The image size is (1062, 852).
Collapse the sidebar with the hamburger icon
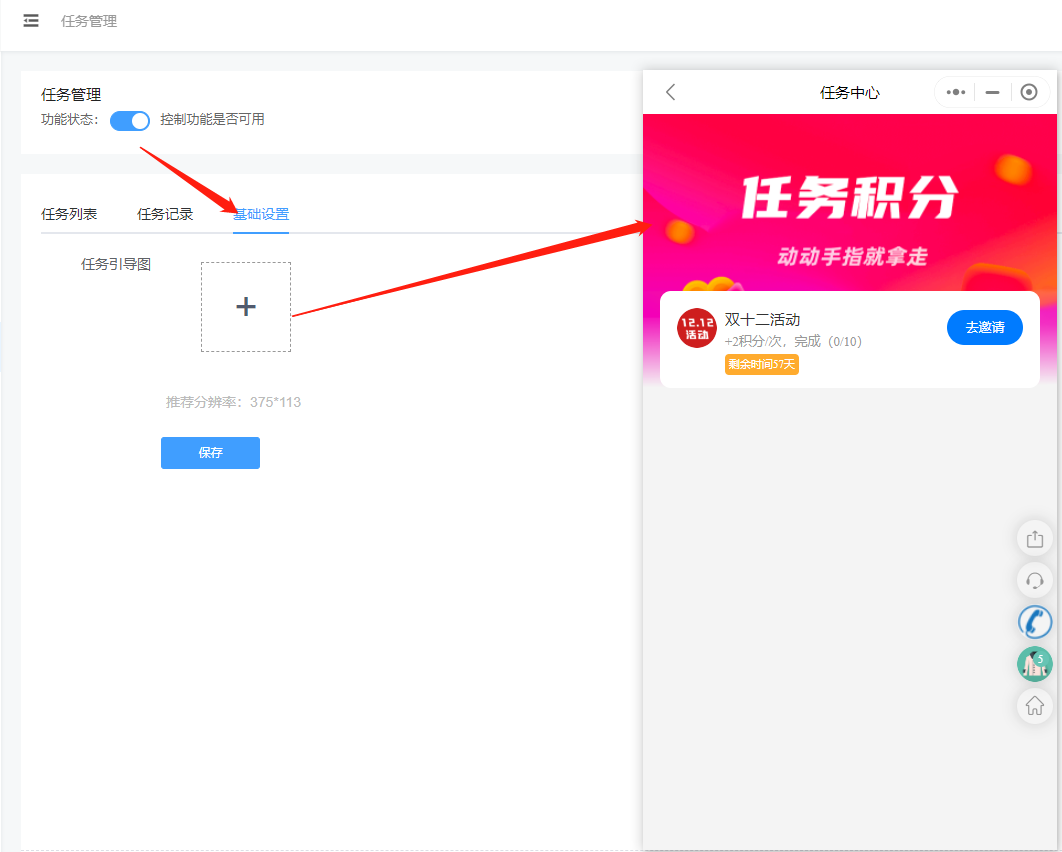[31, 21]
